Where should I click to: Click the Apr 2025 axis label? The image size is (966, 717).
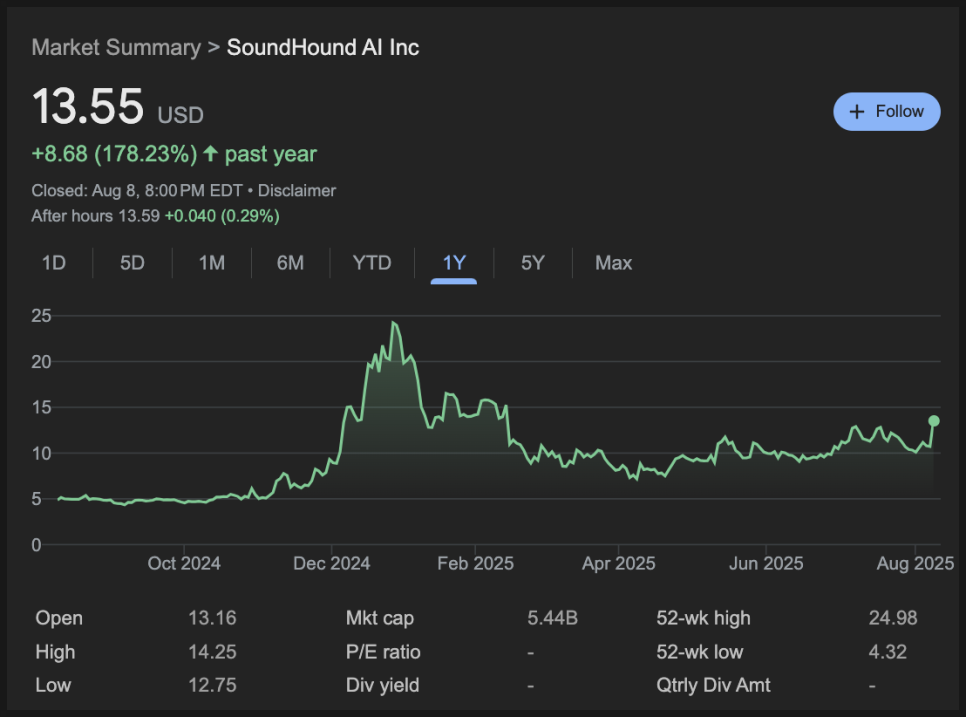pyautogui.click(x=619, y=563)
